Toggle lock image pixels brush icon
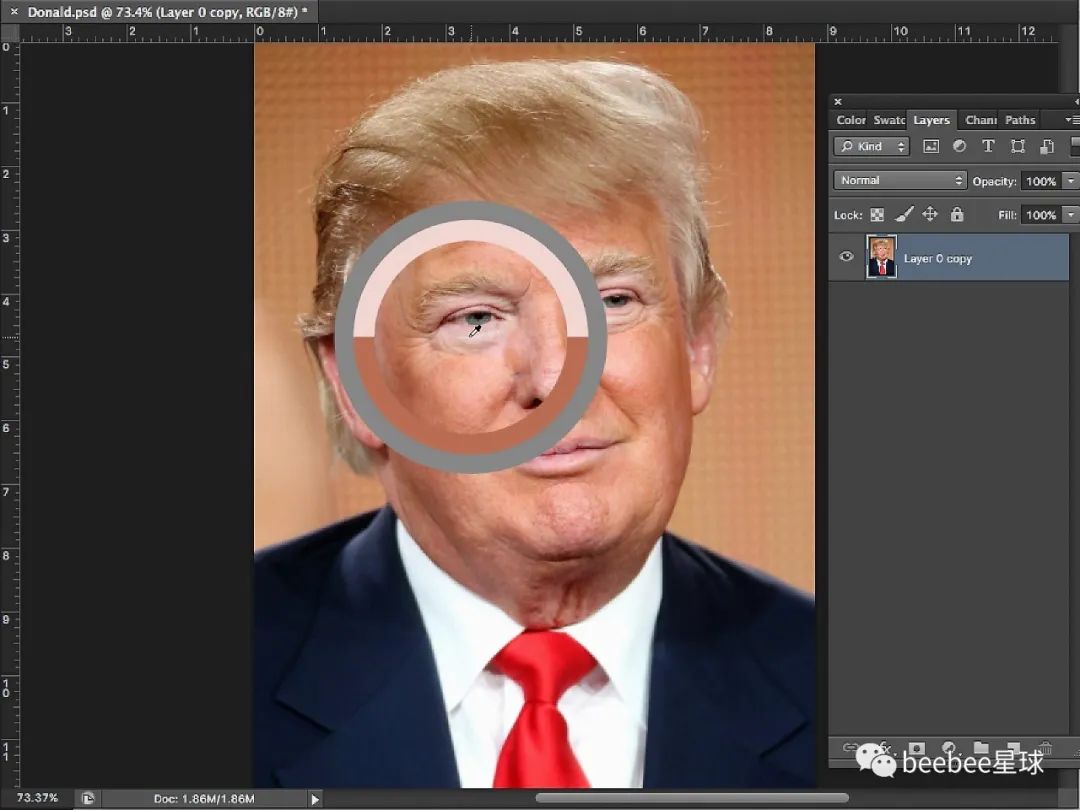The width and height of the screenshot is (1080, 810). click(x=903, y=214)
